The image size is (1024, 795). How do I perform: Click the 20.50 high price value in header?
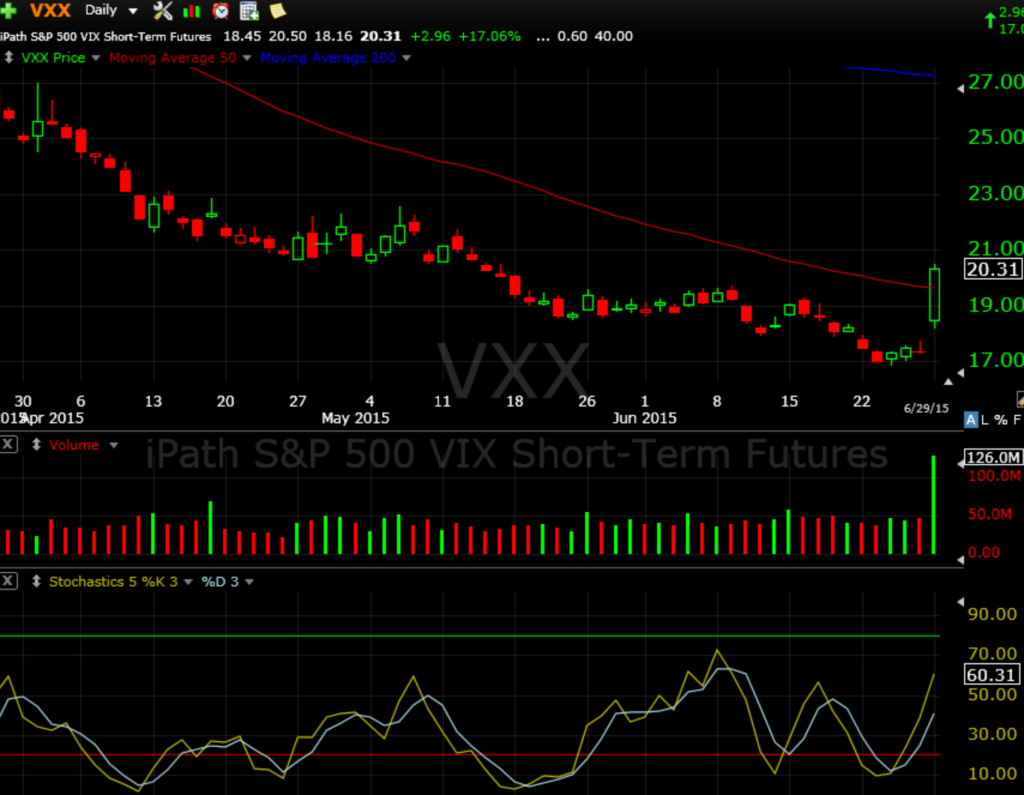(287, 37)
